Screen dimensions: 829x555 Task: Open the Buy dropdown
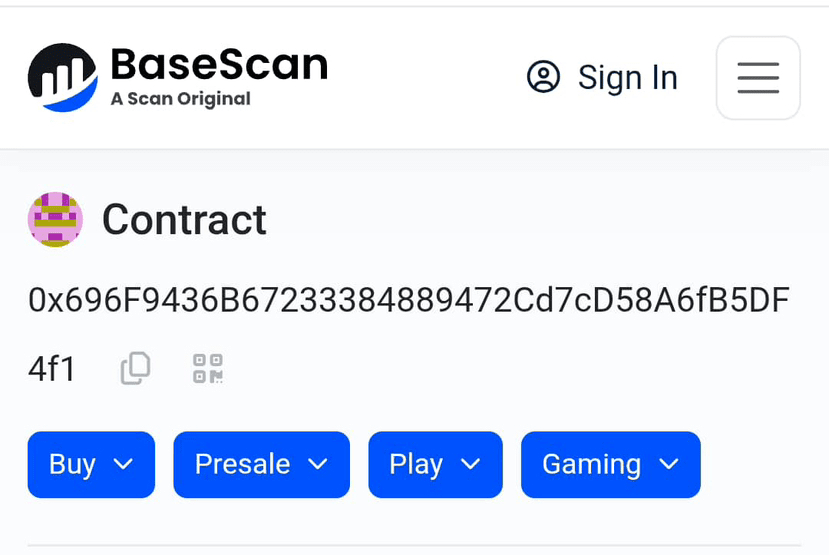pyautogui.click(x=91, y=465)
